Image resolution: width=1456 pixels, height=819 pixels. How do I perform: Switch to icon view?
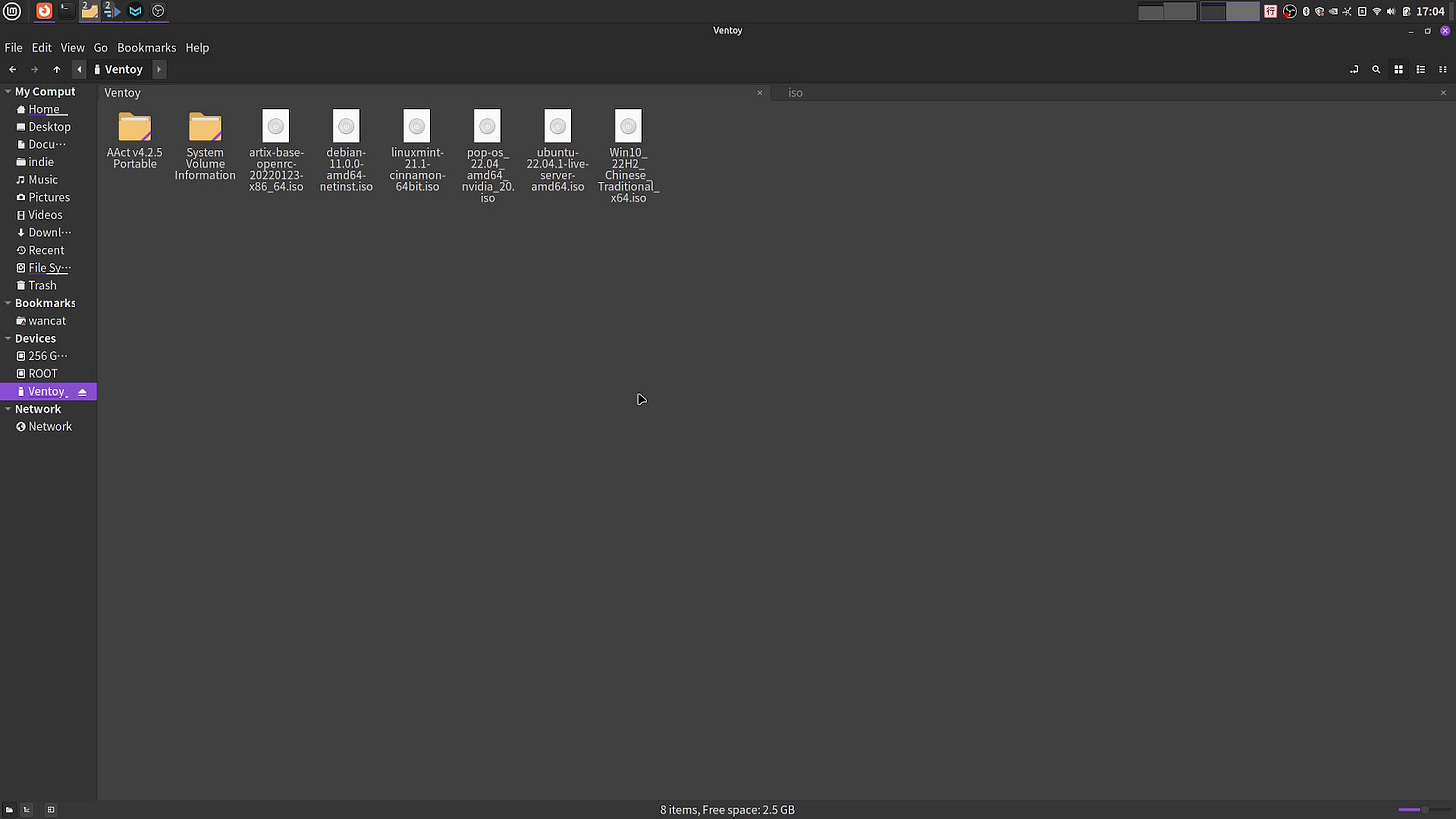click(1398, 69)
